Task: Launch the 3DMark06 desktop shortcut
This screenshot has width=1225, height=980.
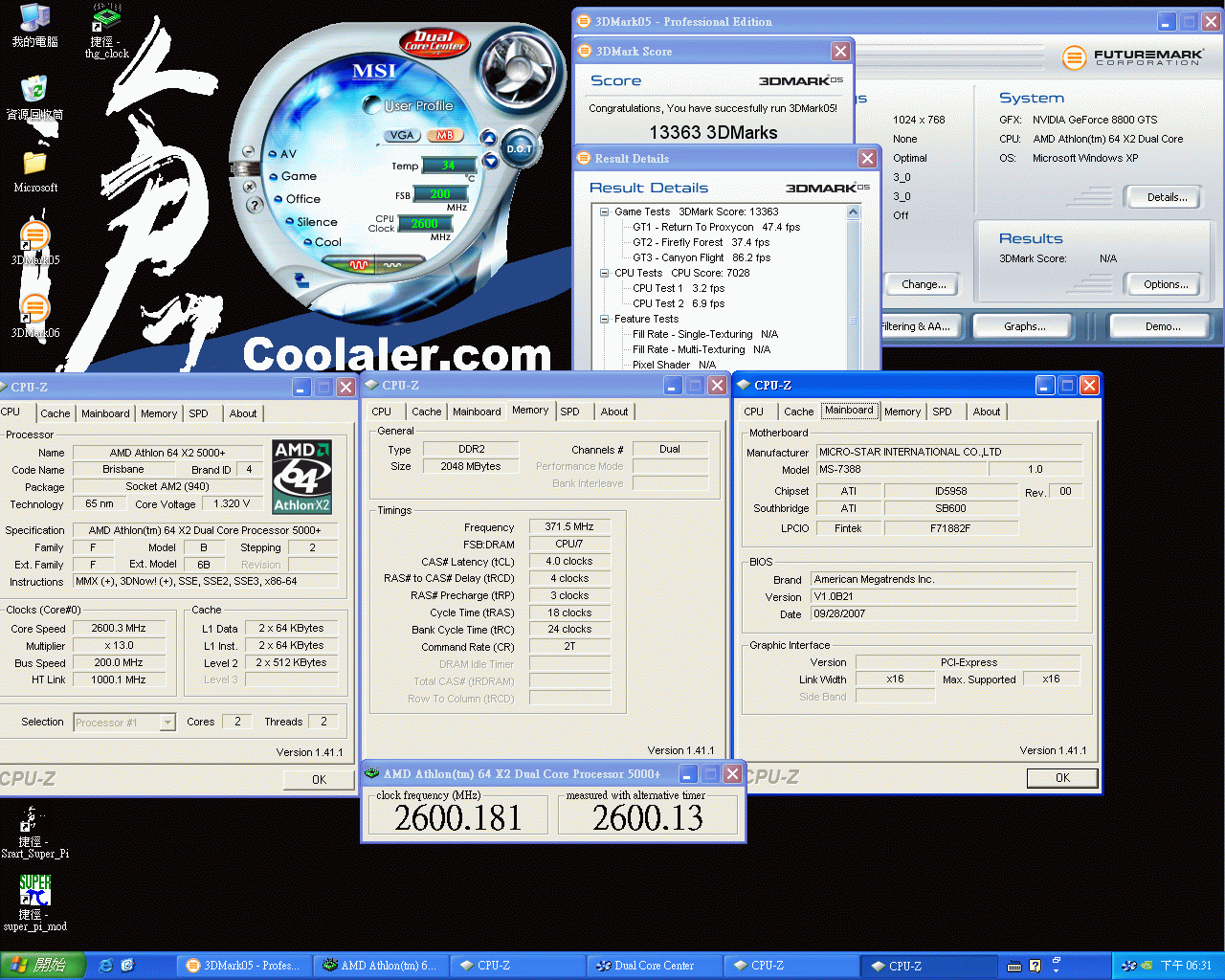Action: pos(35,316)
